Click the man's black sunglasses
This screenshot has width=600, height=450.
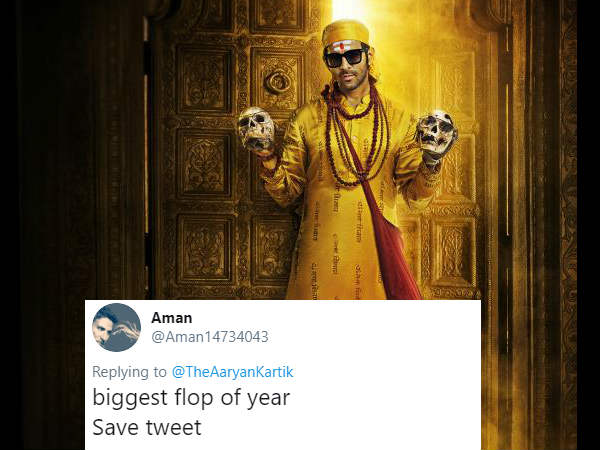point(346,58)
